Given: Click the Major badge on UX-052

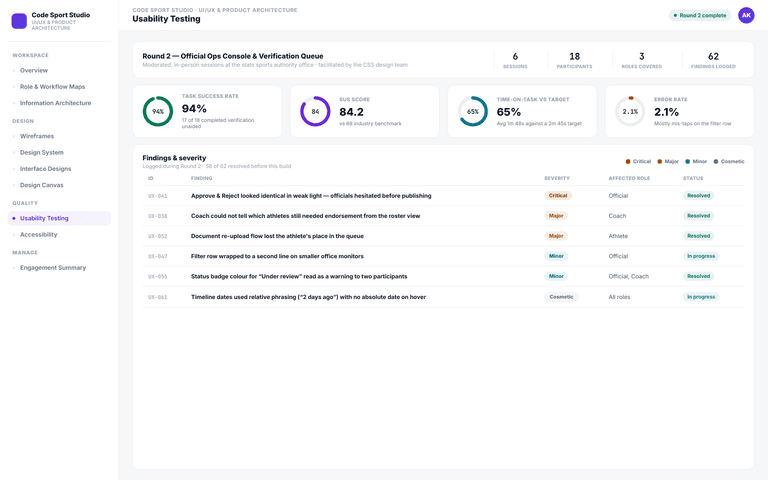Looking at the screenshot, I should point(556,236).
